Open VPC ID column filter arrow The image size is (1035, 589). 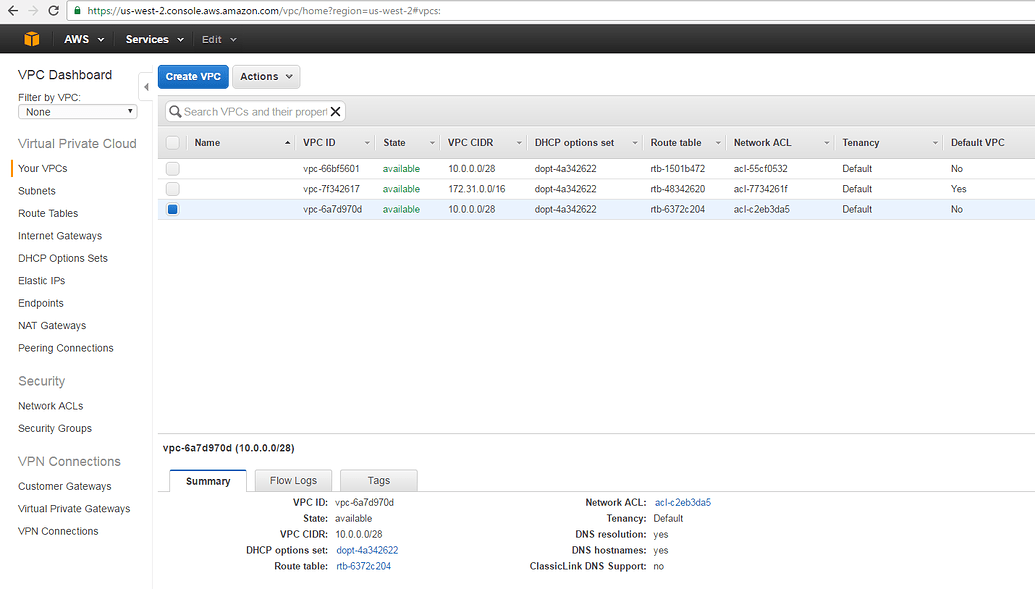(x=367, y=143)
